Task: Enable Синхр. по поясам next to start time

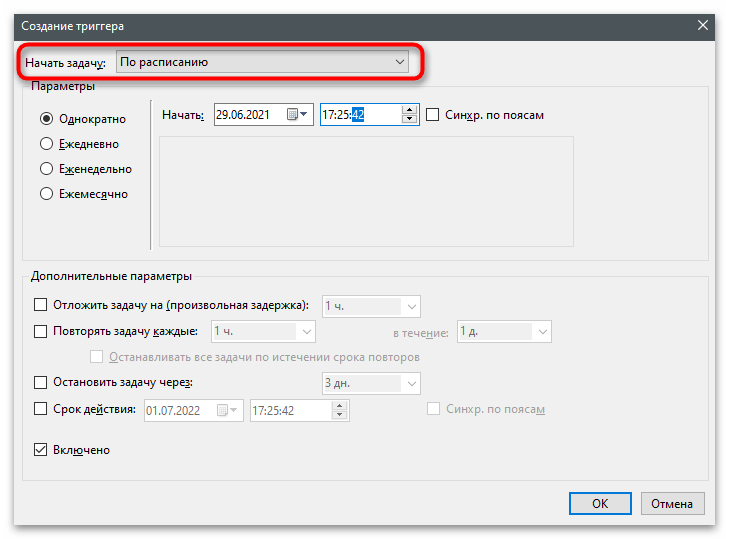Action: tap(432, 114)
